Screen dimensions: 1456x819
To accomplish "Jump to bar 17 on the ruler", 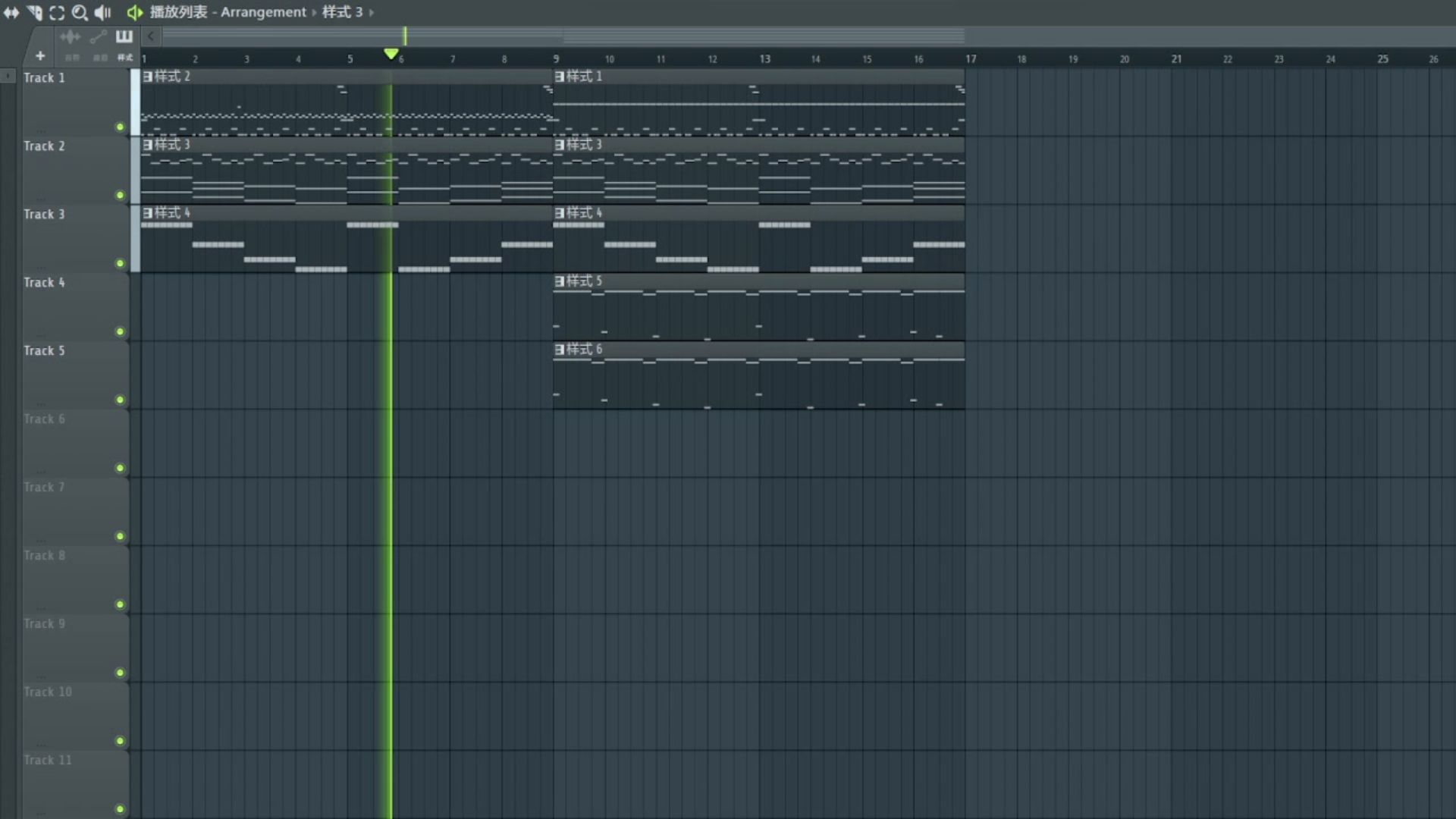I will pyautogui.click(x=971, y=59).
